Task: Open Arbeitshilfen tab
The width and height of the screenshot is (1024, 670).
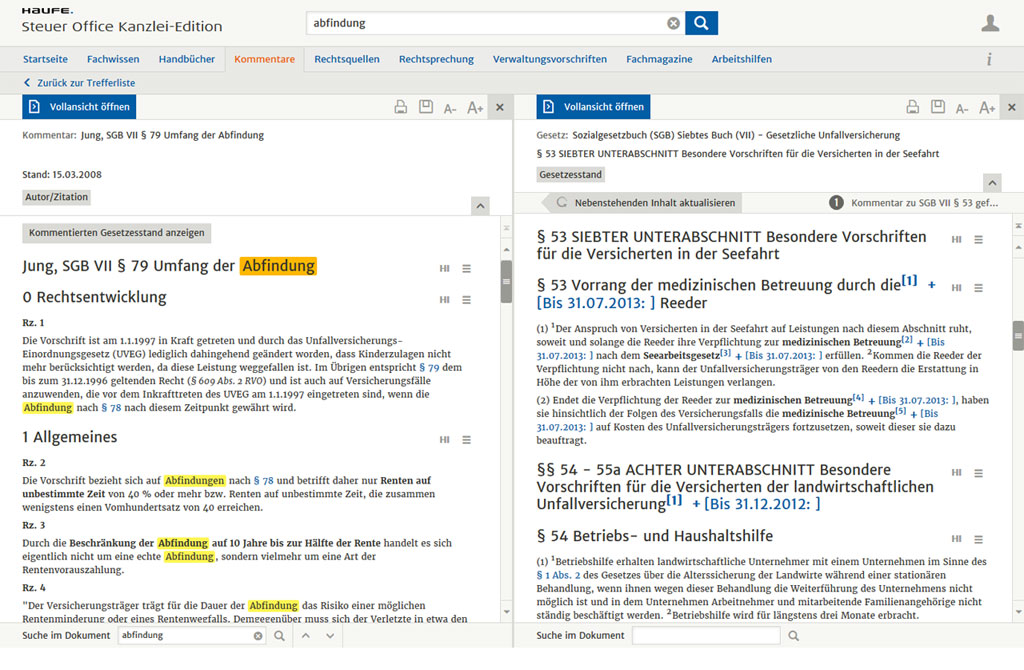Action: point(742,59)
